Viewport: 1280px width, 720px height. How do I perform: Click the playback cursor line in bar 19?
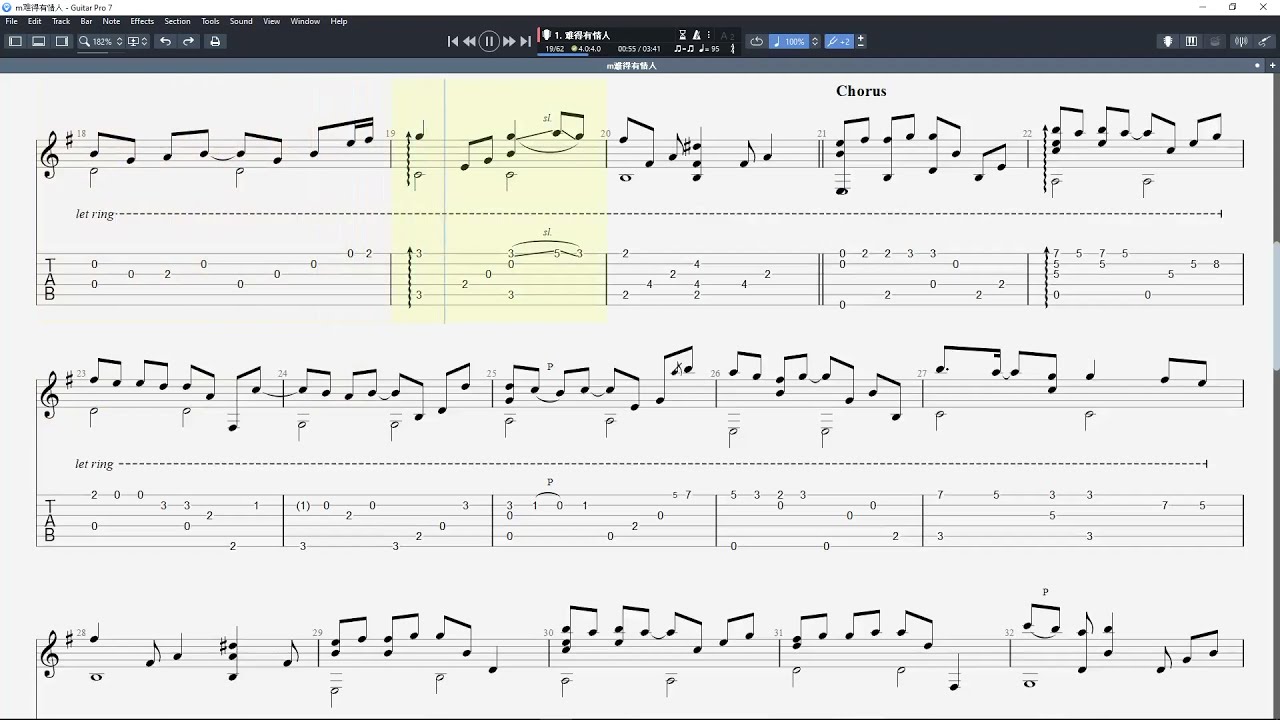point(445,200)
